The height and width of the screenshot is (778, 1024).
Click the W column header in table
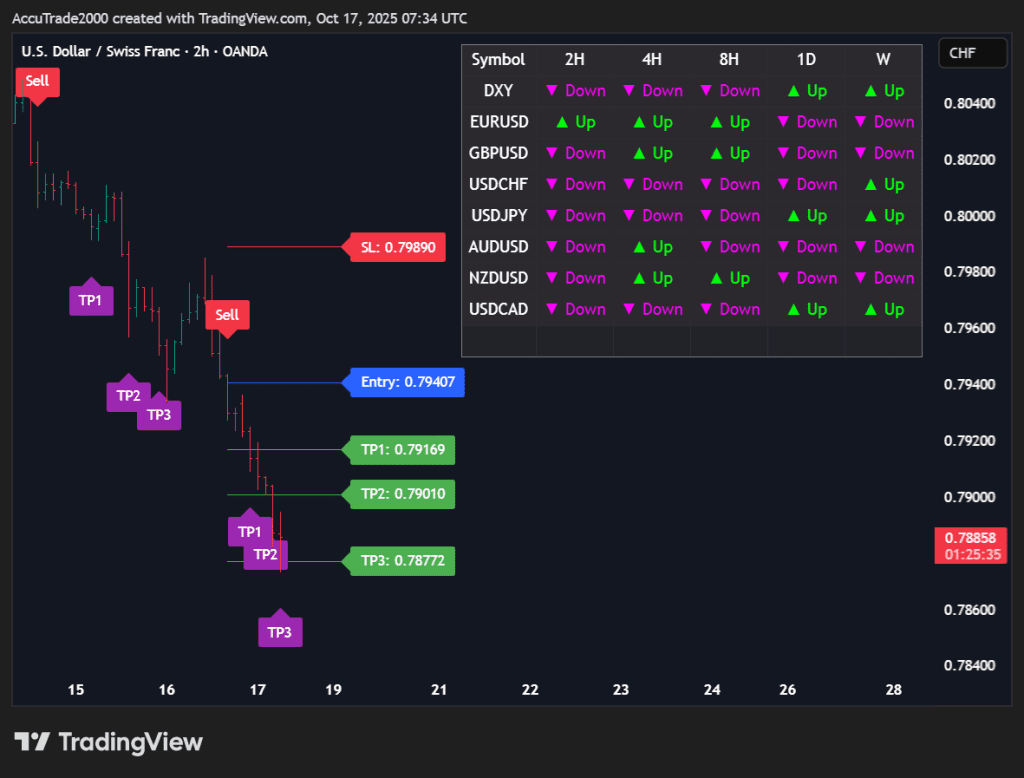pyautogui.click(x=883, y=60)
